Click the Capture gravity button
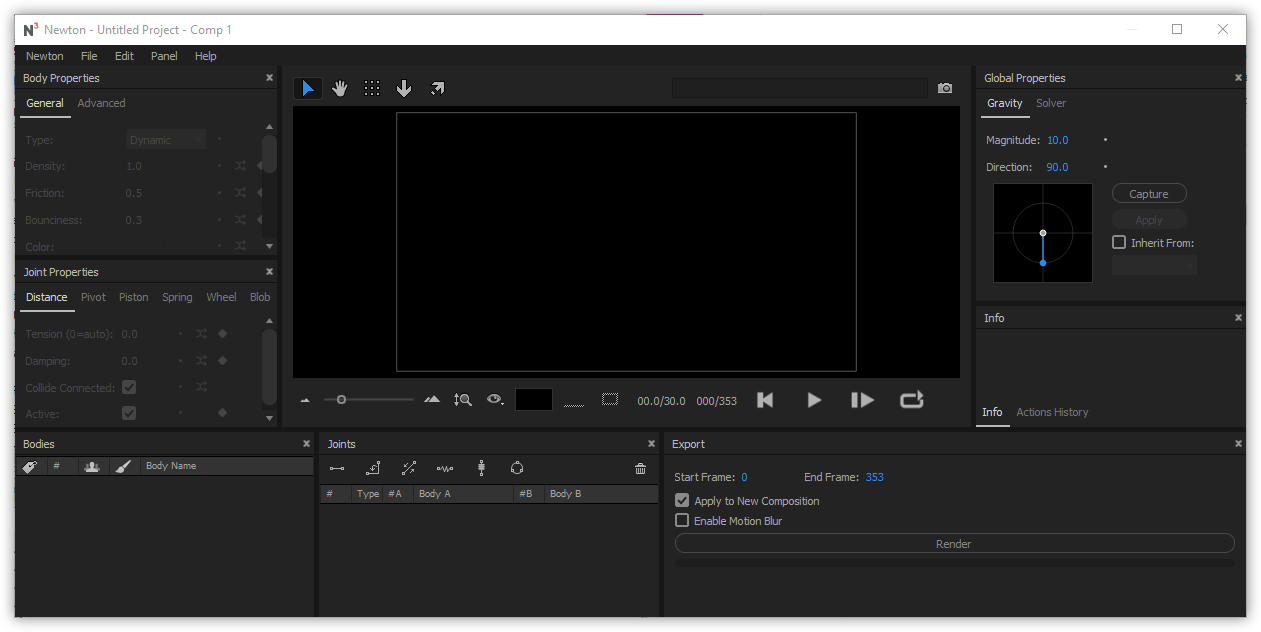The image size is (1261, 632). pyautogui.click(x=1149, y=194)
